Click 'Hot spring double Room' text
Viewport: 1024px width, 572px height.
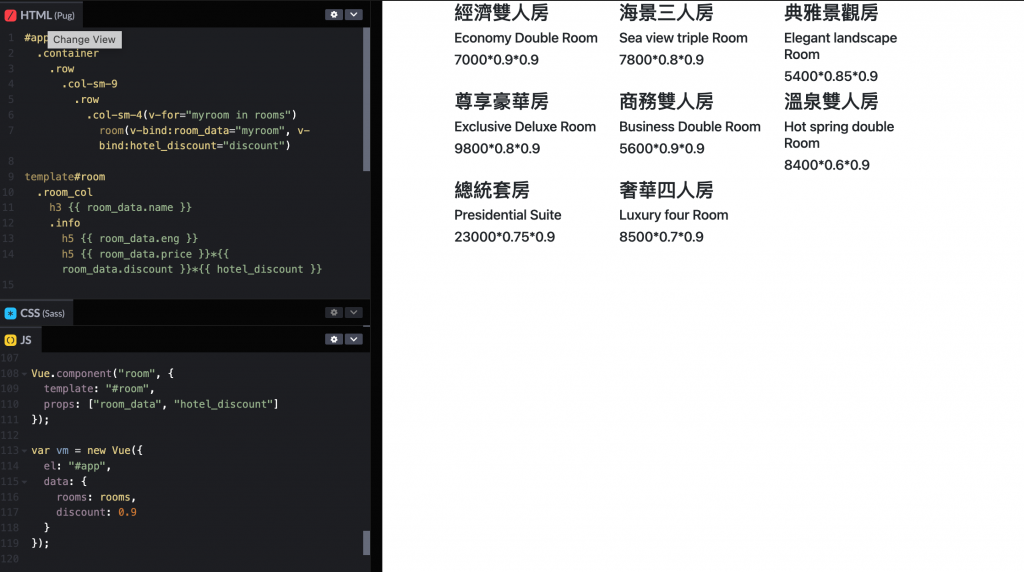coord(839,135)
